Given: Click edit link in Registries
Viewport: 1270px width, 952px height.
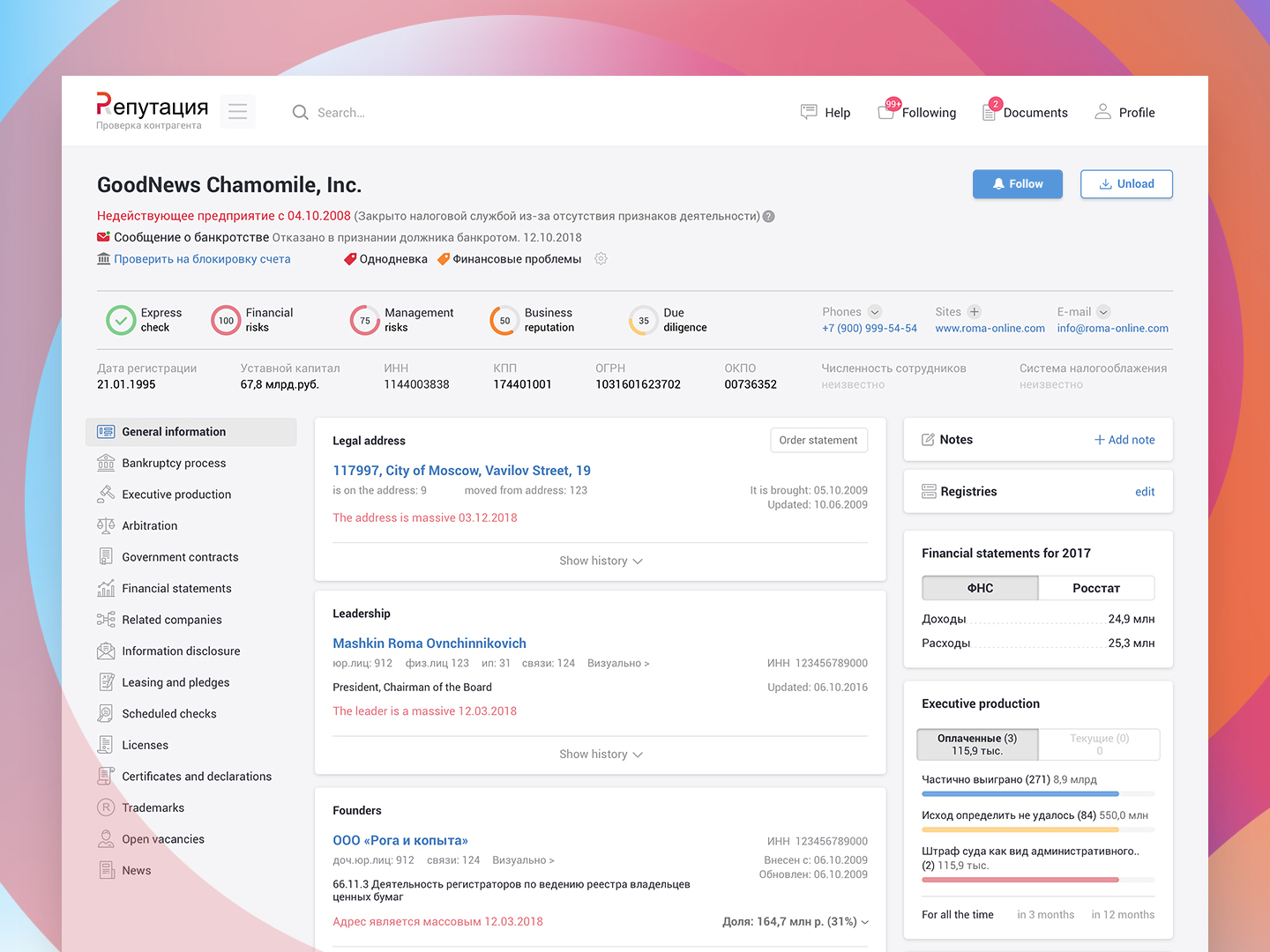Looking at the screenshot, I should tap(1145, 492).
